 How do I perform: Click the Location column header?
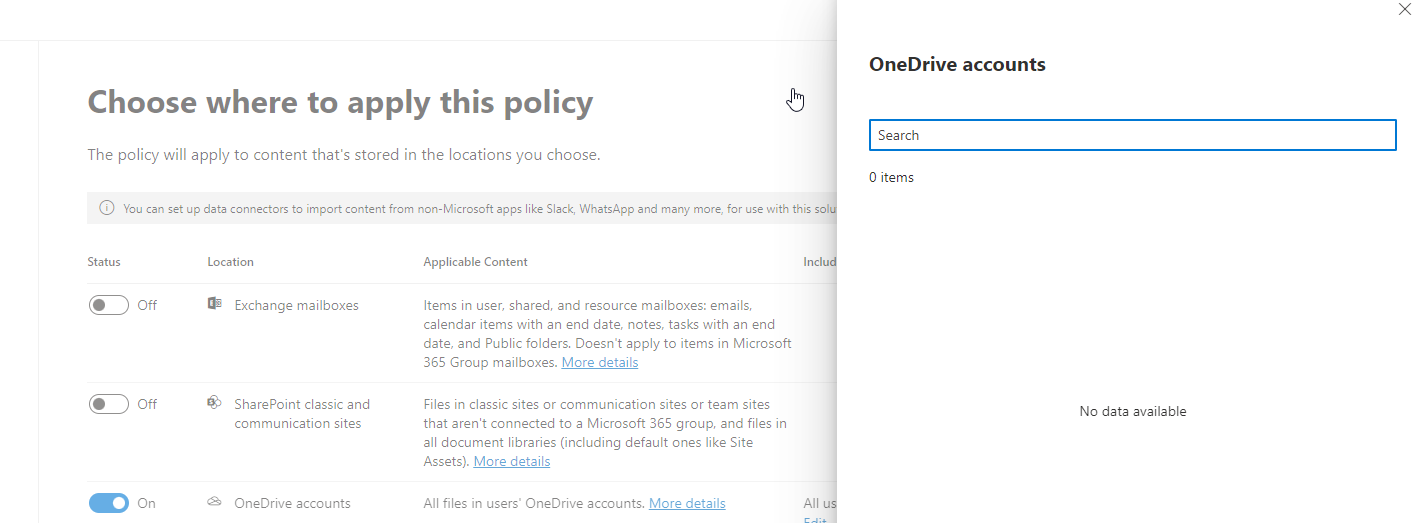click(230, 262)
